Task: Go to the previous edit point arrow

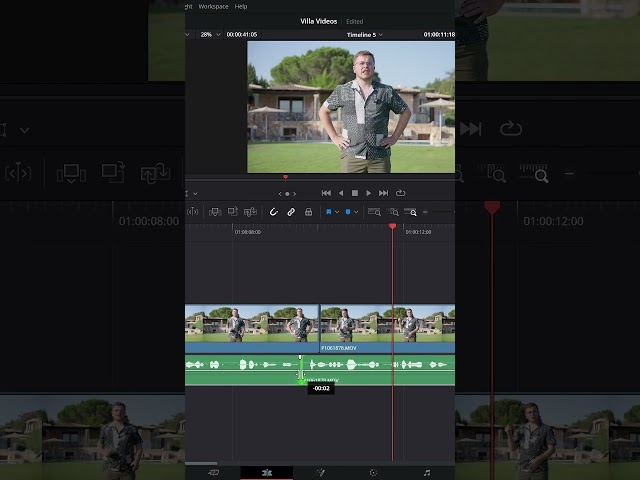Action: click(280, 194)
